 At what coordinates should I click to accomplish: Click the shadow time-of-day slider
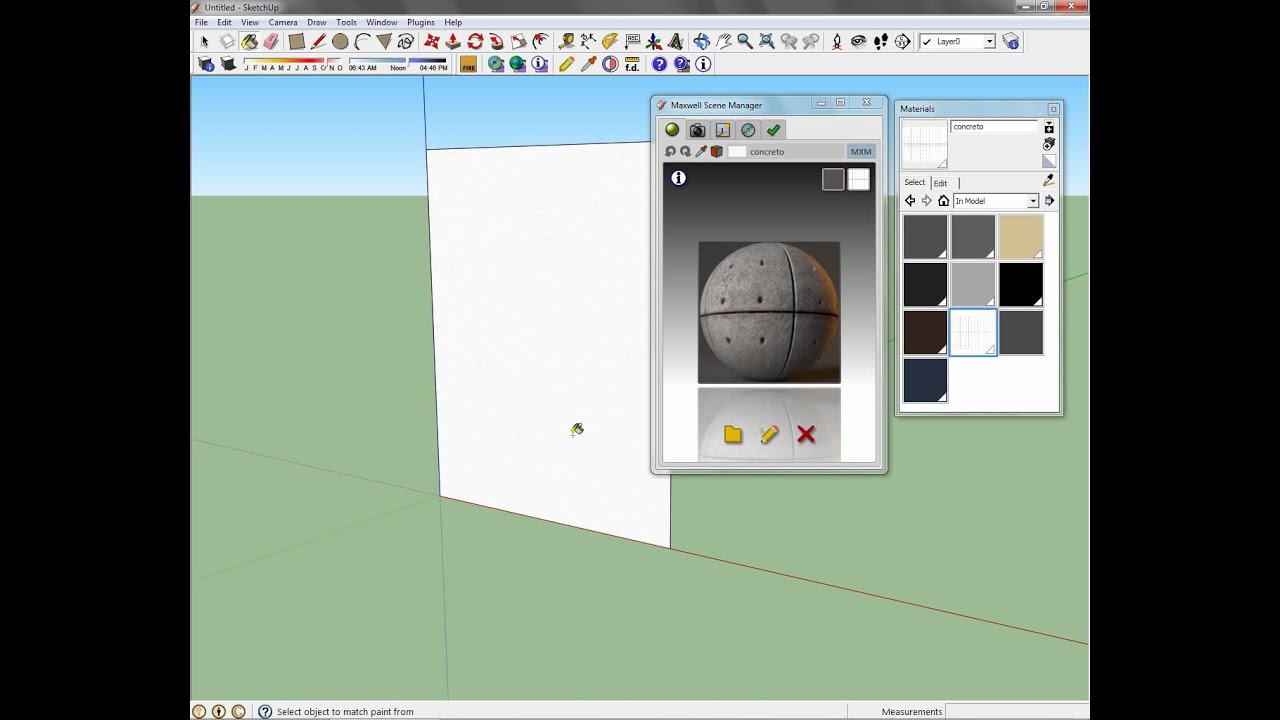coord(398,62)
